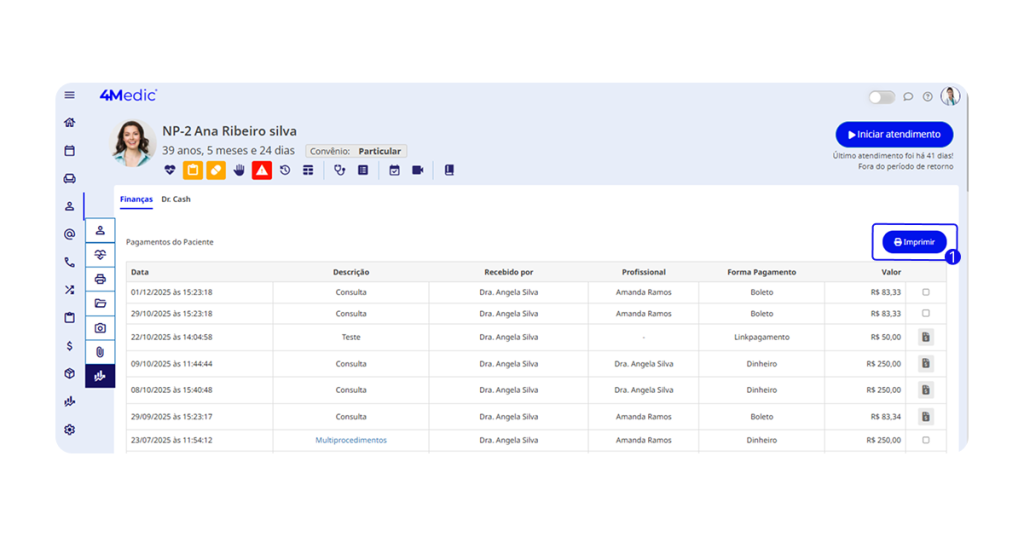Toggle the switch in the top header

click(881, 97)
